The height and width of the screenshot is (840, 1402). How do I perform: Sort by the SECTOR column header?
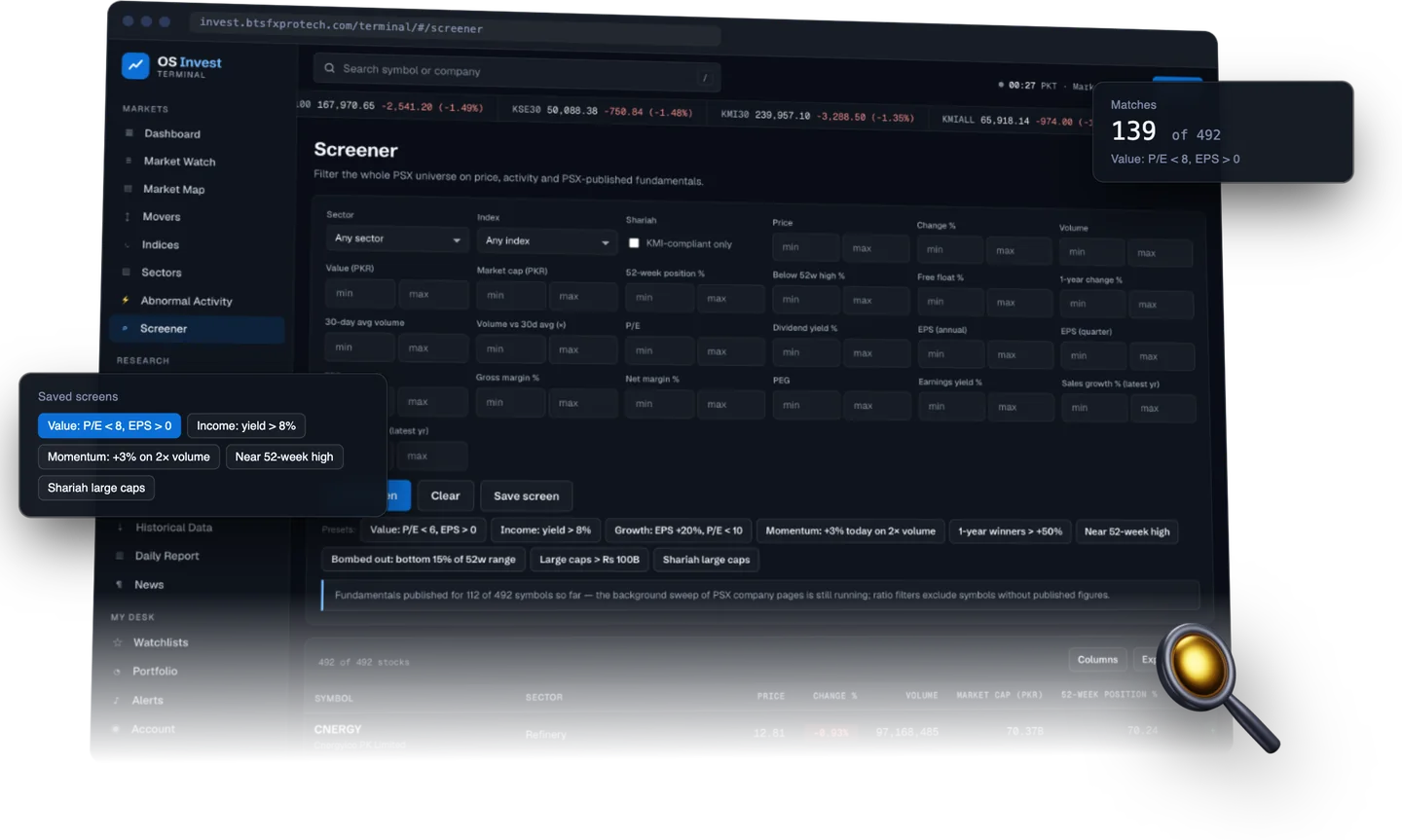[x=544, y=697]
